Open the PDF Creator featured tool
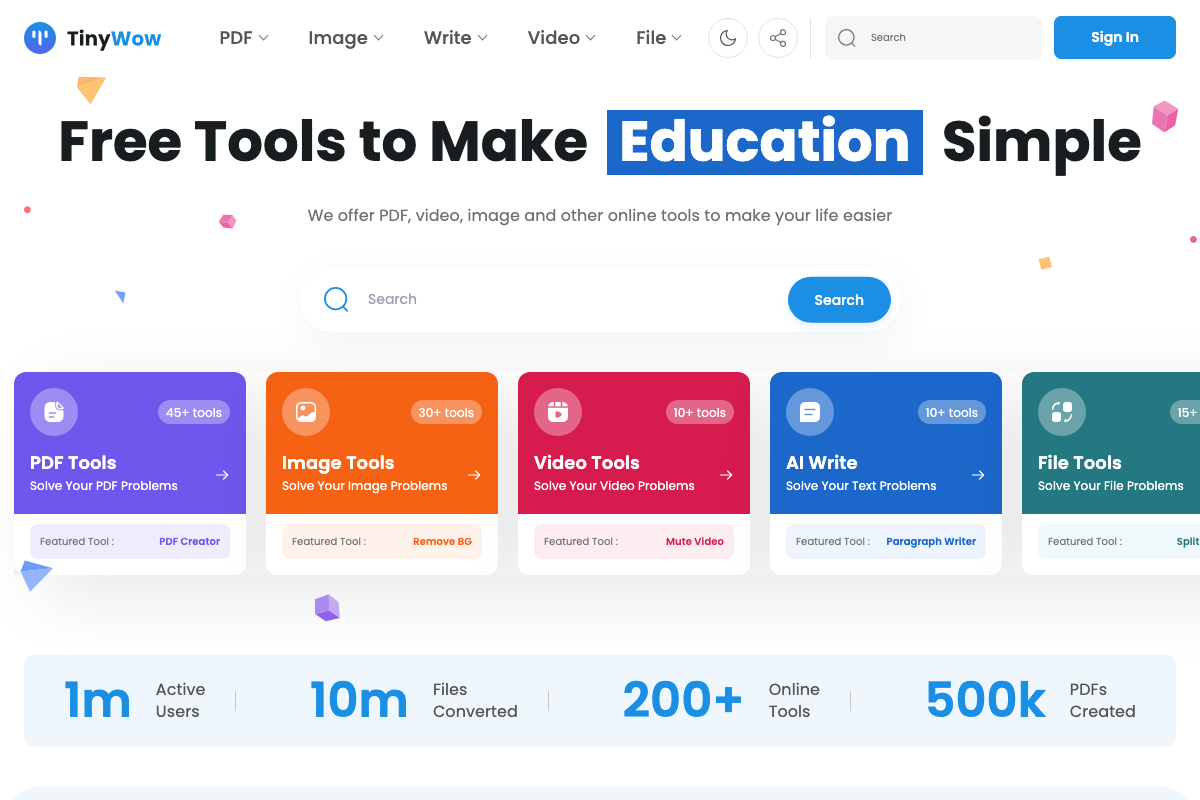The width and height of the screenshot is (1200, 800). 189,541
